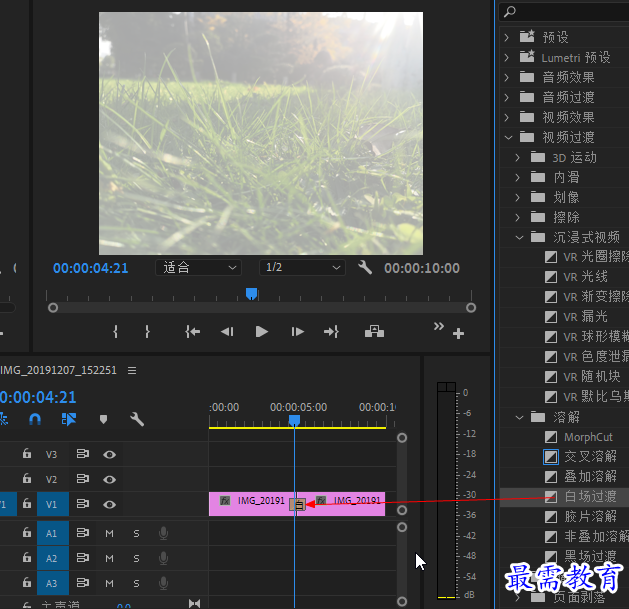Select the VR 漏光 transition

click(585, 317)
